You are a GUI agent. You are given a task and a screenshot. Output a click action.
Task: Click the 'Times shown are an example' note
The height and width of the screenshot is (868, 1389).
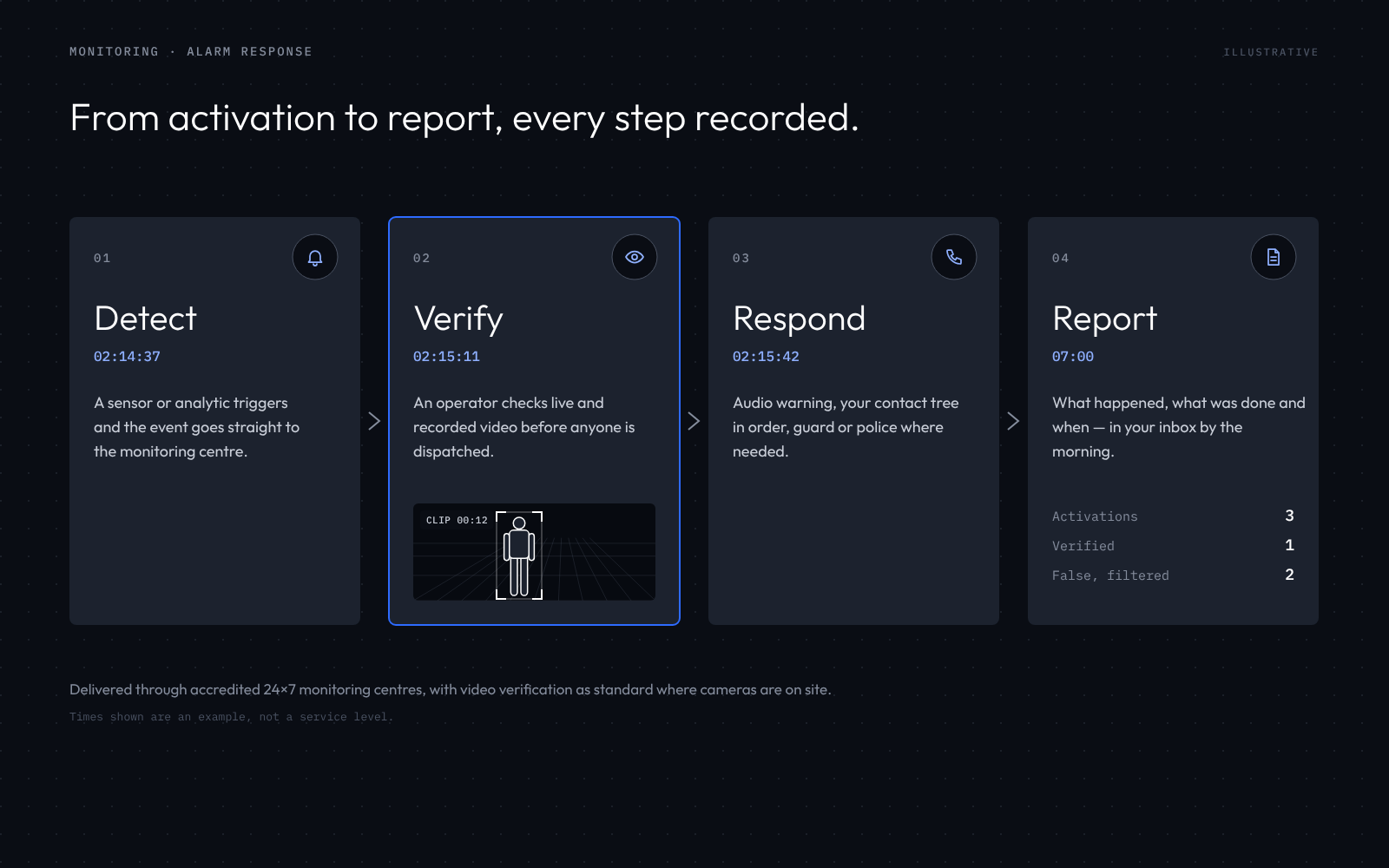tap(231, 717)
